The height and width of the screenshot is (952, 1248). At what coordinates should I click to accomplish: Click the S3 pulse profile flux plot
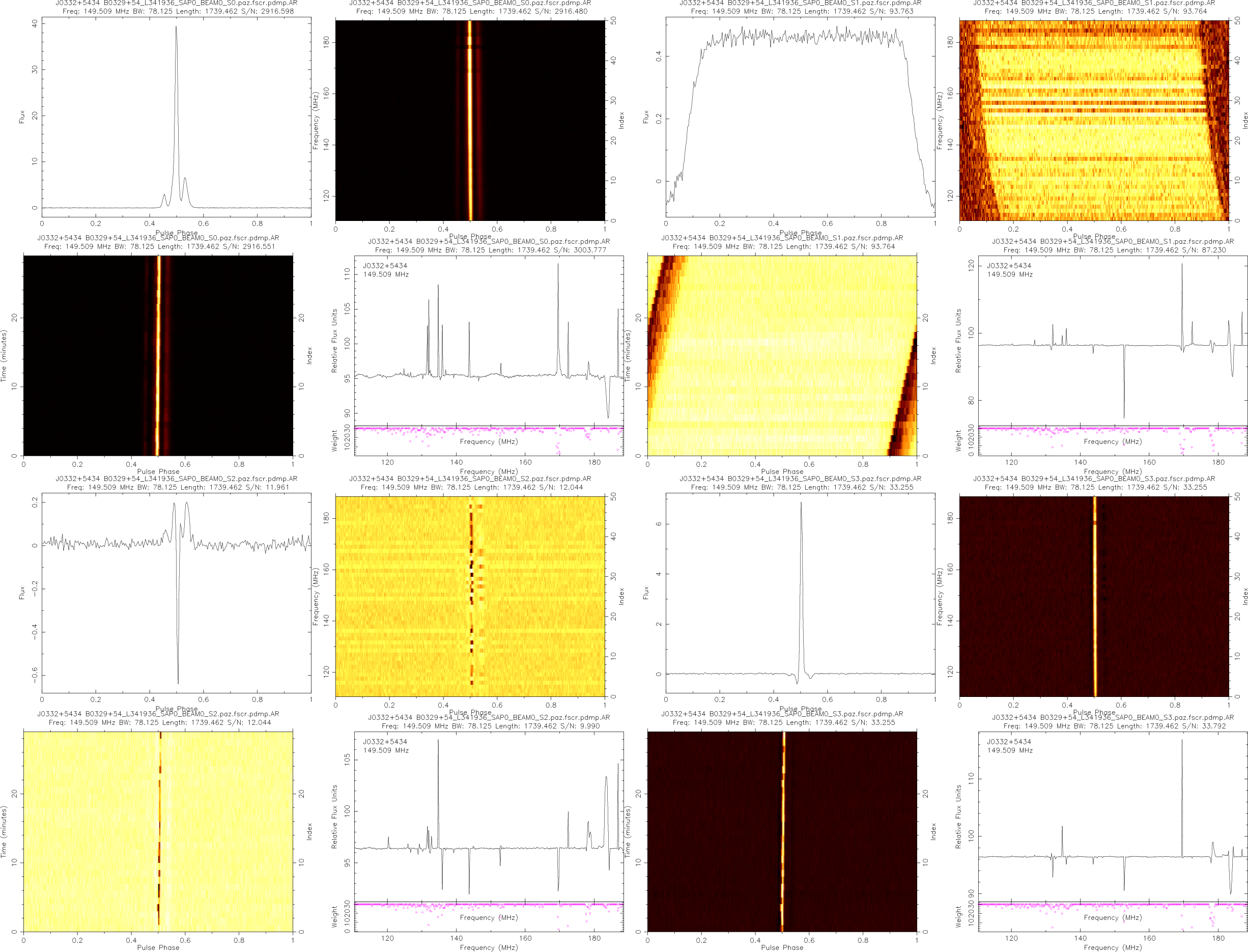[800, 592]
